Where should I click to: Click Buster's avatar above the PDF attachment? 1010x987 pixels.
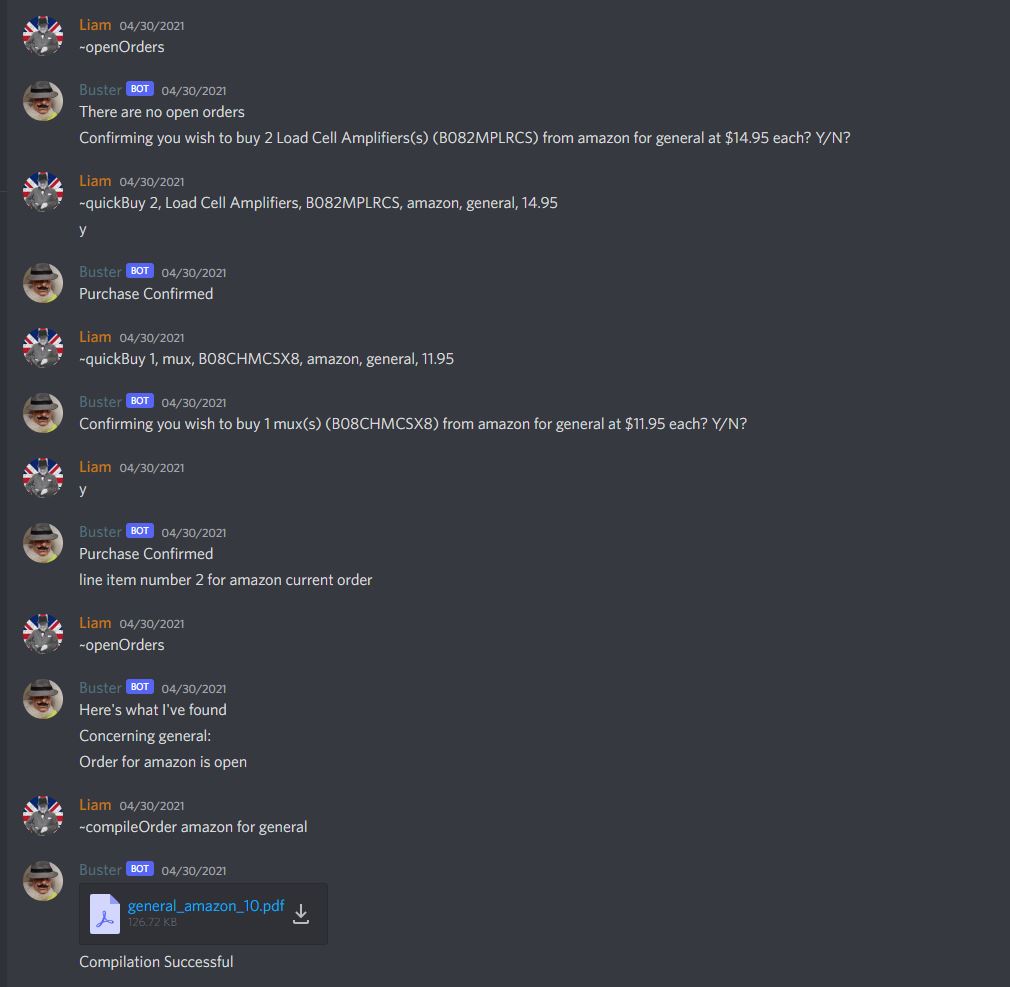point(43,881)
